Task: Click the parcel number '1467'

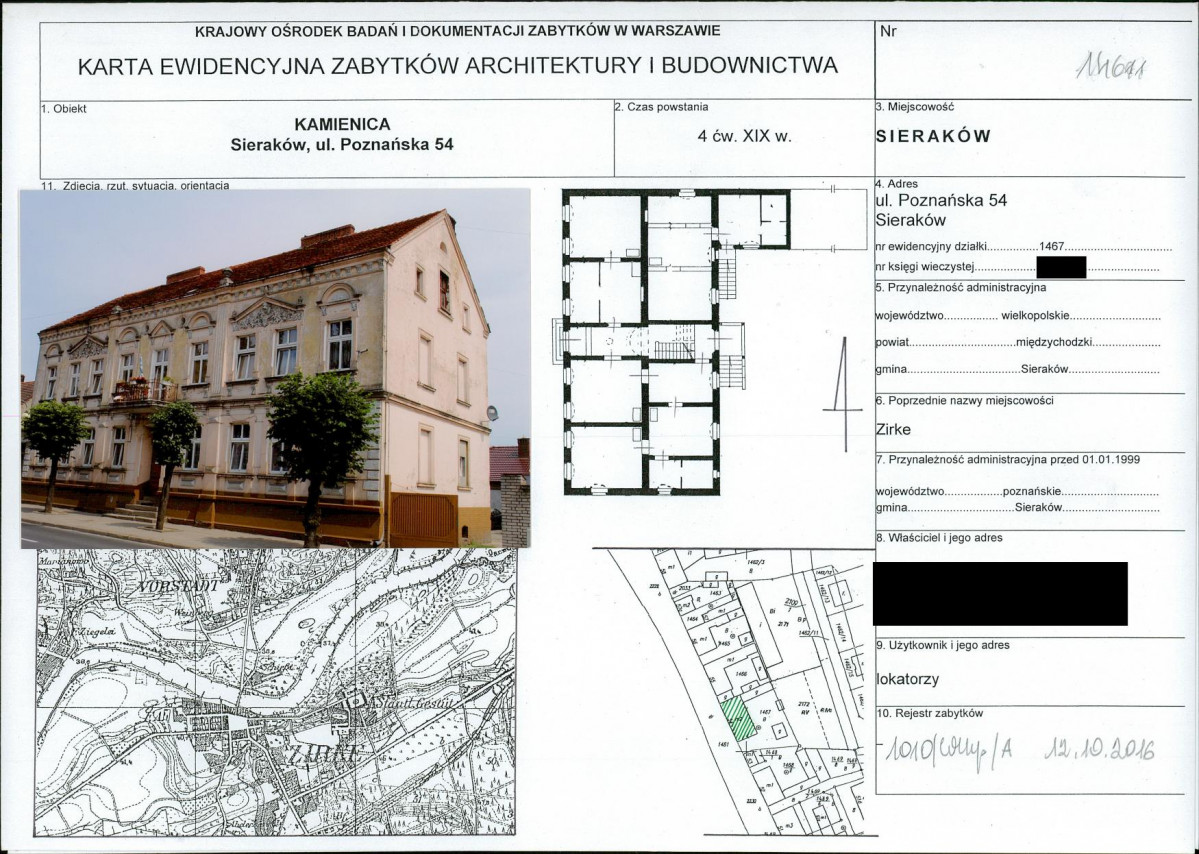Action: [x=1051, y=248]
